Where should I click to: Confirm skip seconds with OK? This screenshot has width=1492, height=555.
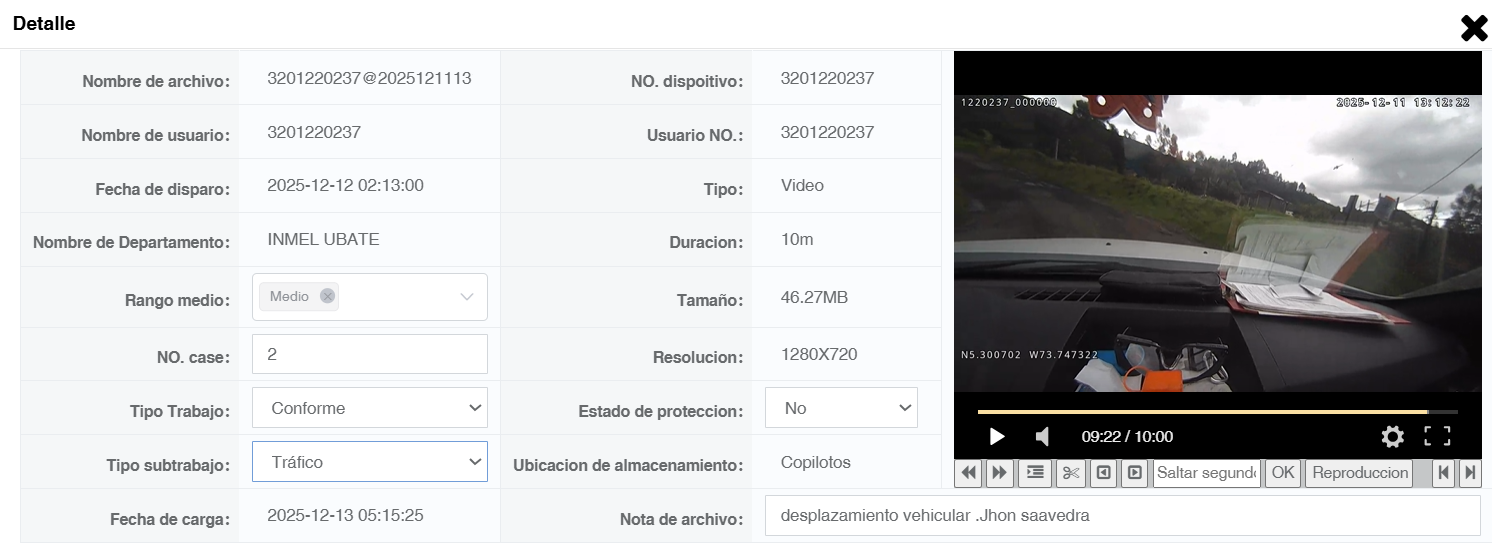click(x=1283, y=473)
